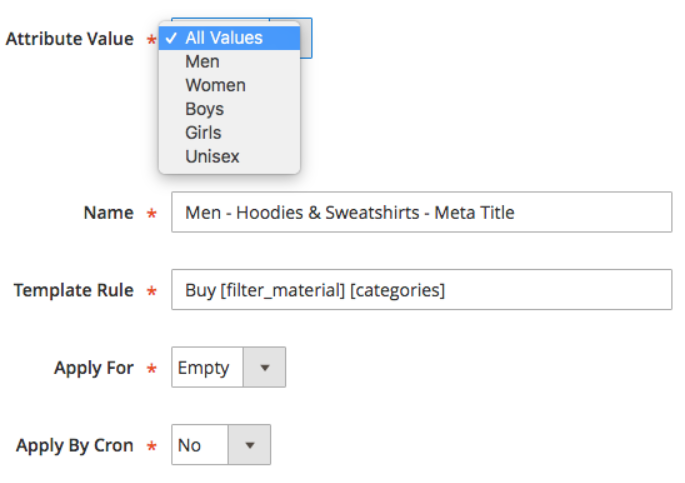Click the Template Rule field label
This screenshot has height=483, width=685.
[x=73, y=291]
